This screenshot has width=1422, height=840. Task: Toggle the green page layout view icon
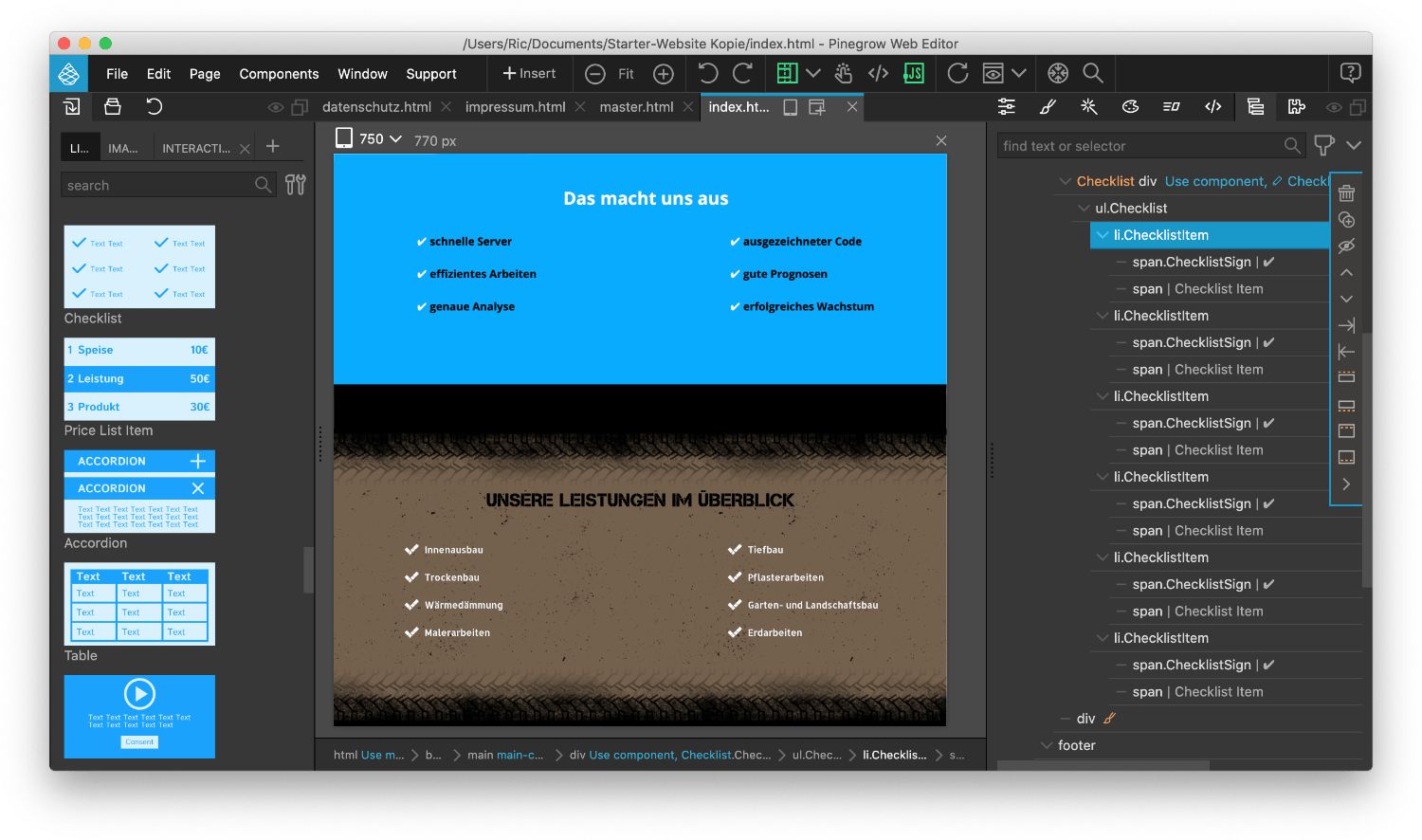(787, 73)
